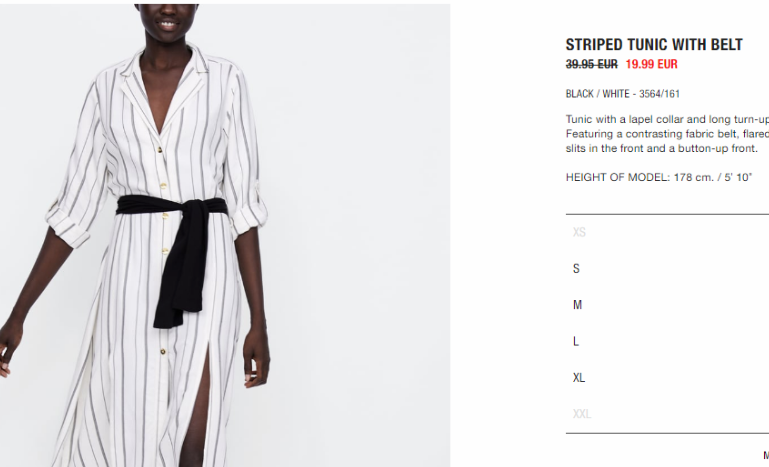Viewport: 769px width, 467px height.
Task: Click the reference number 3564/161
Action: pyautogui.click(x=659, y=94)
